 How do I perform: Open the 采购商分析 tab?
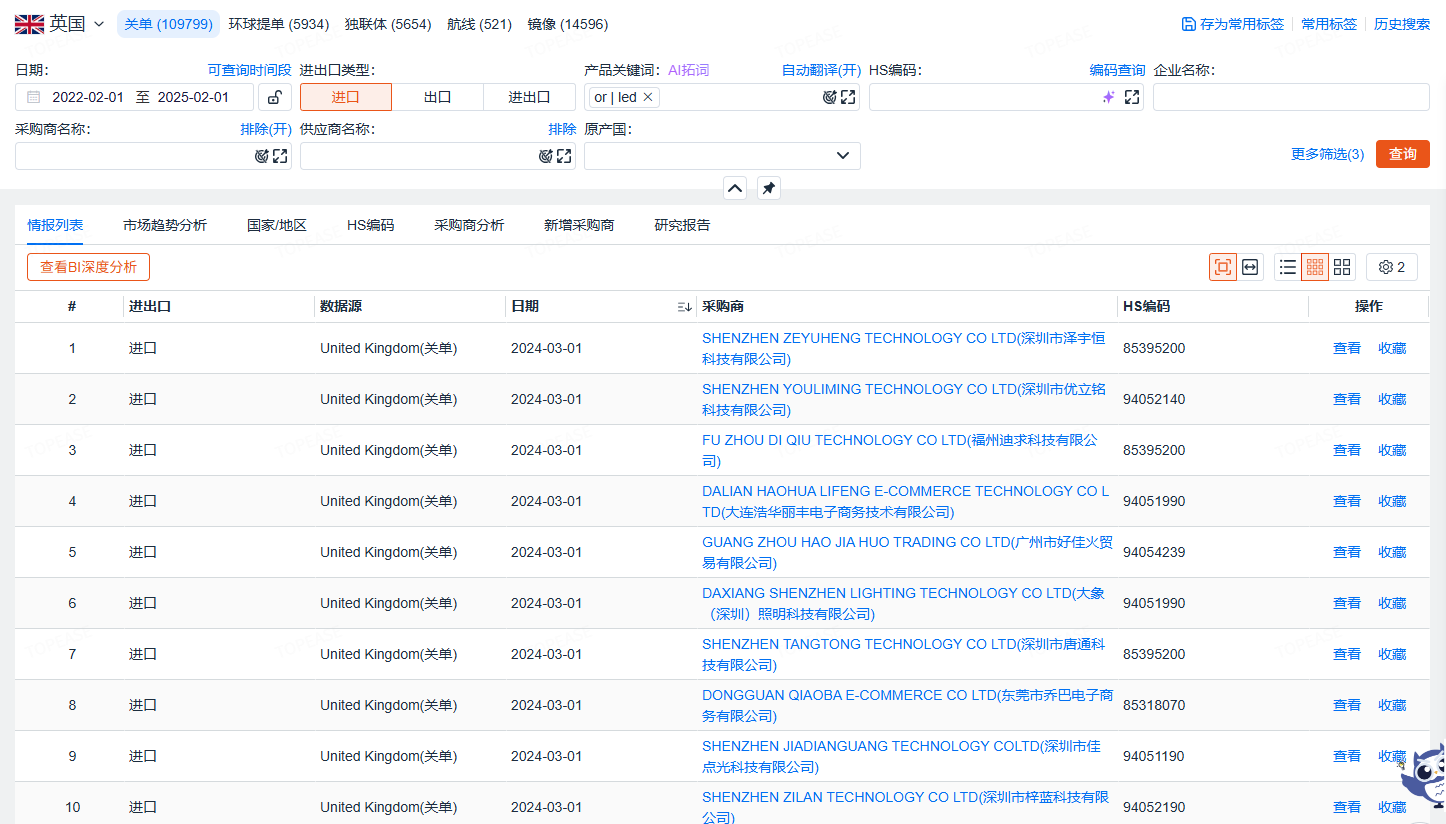pos(469,225)
